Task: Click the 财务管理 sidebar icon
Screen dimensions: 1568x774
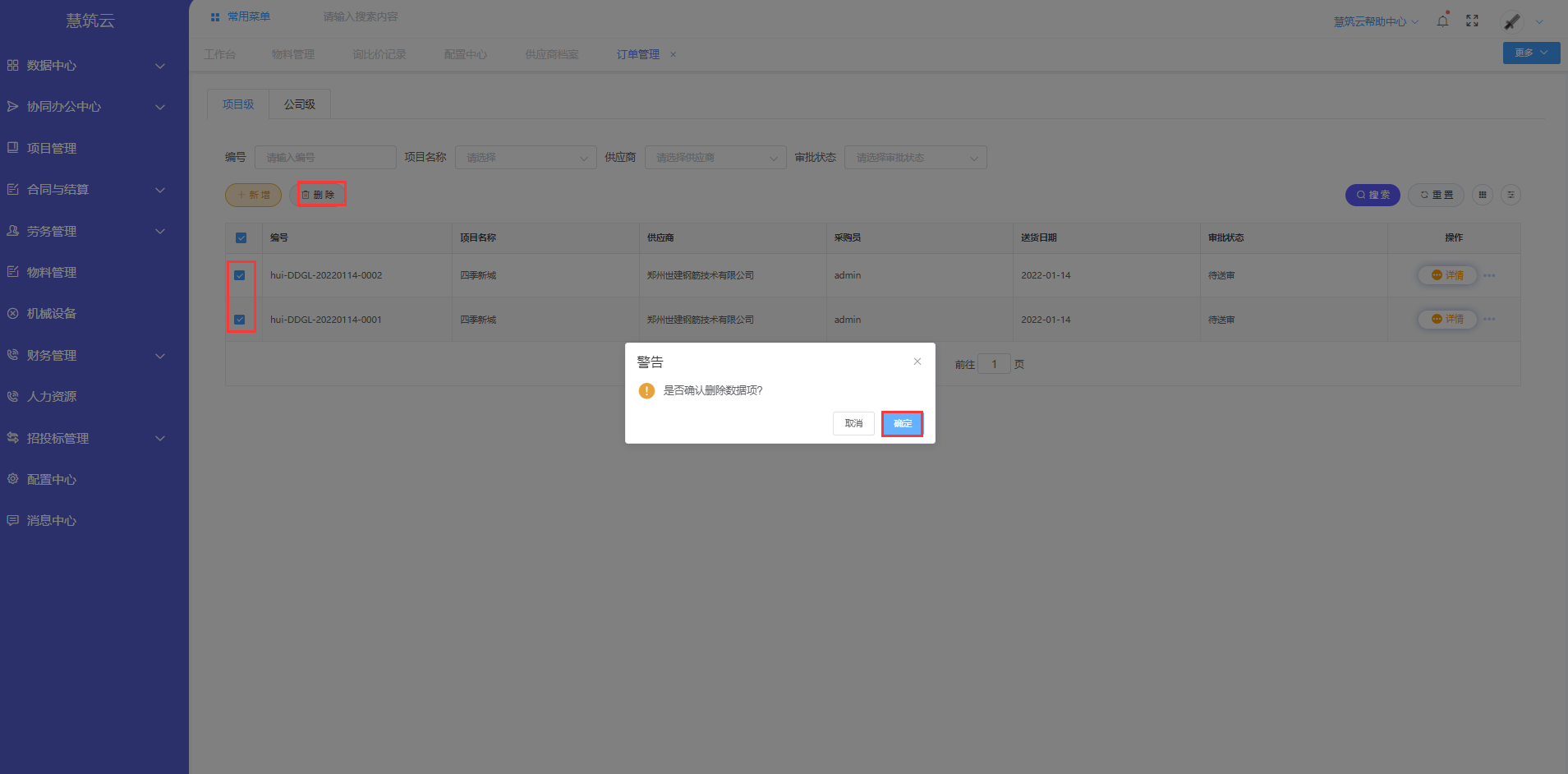Action: pos(12,355)
